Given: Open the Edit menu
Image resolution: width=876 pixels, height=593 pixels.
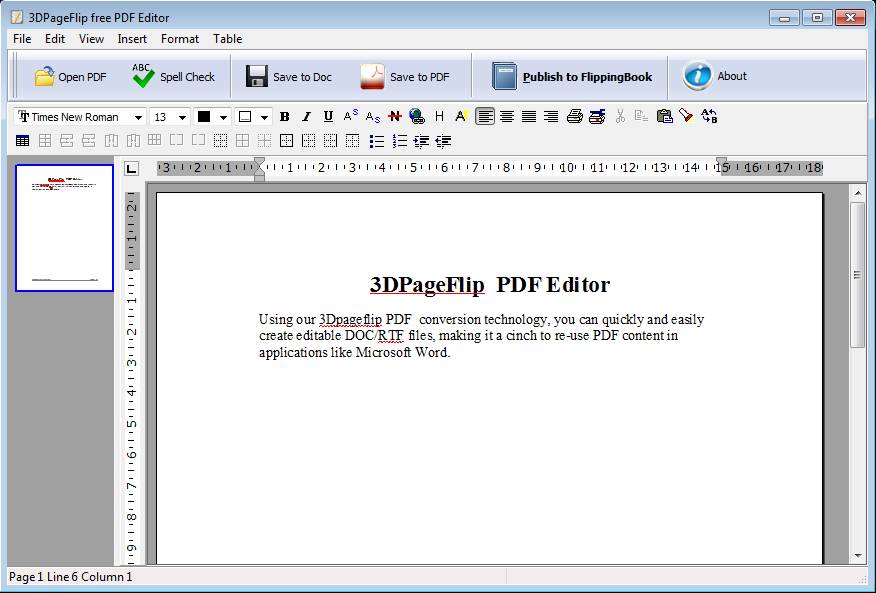Looking at the screenshot, I should pyautogui.click(x=55, y=39).
